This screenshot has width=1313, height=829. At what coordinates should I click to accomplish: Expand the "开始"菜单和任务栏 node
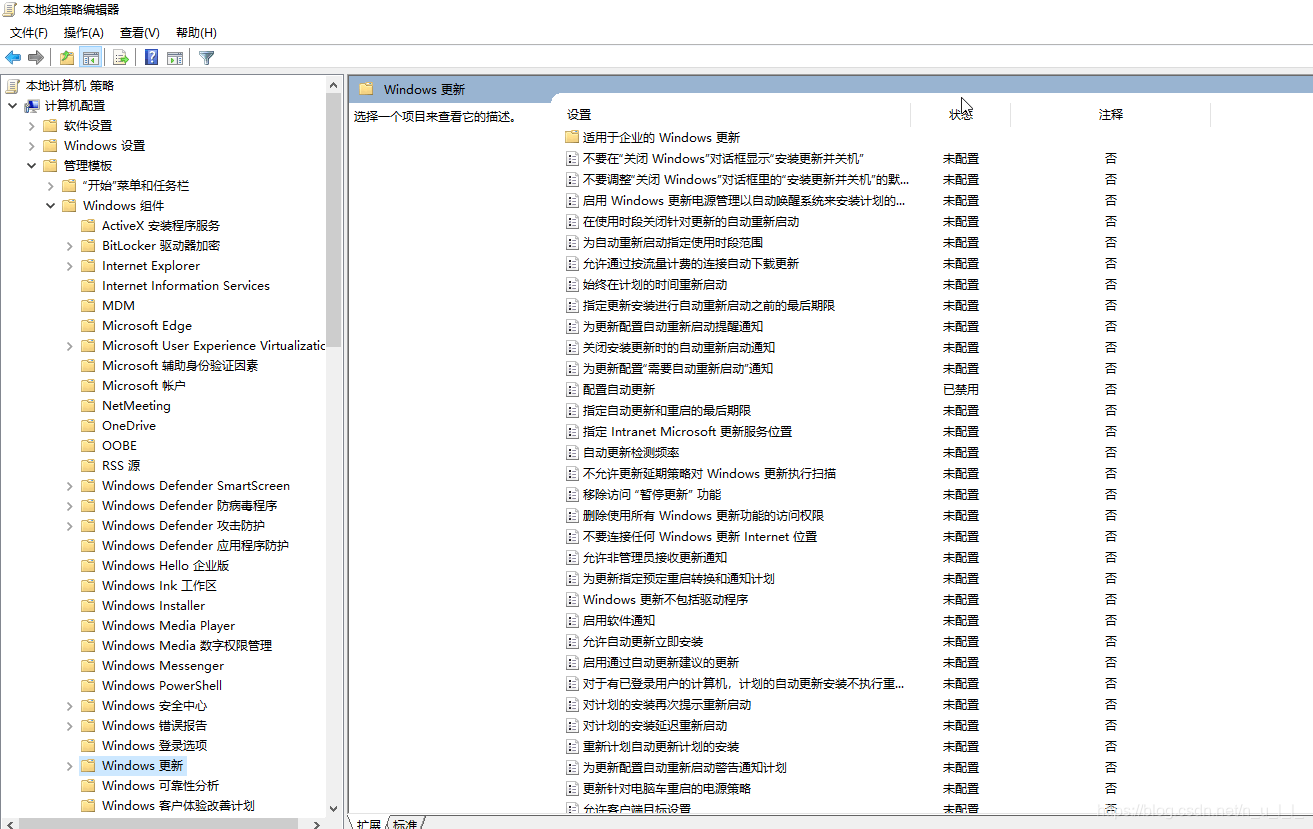click(50, 186)
